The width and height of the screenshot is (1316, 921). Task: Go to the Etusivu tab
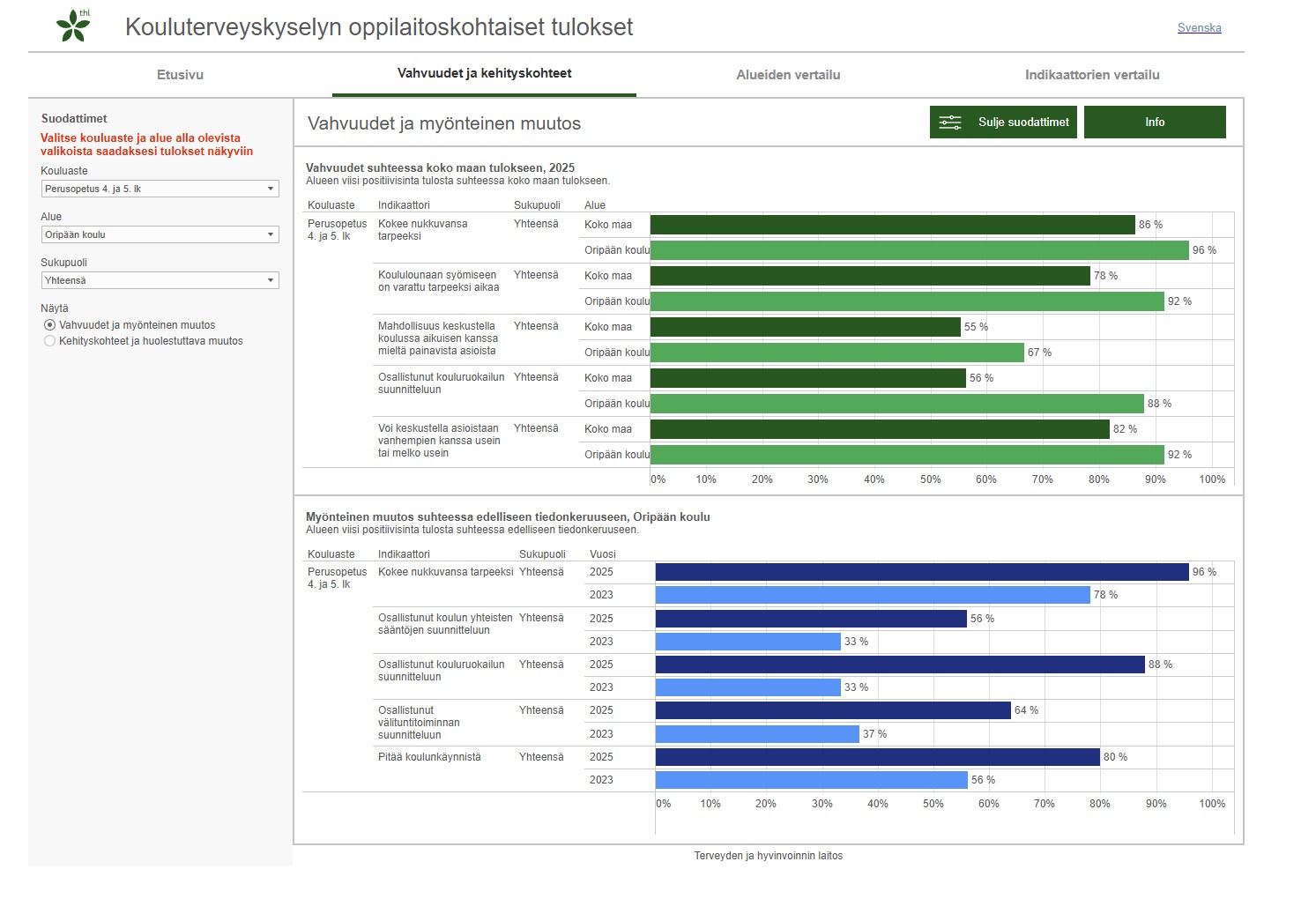[x=180, y=75]
